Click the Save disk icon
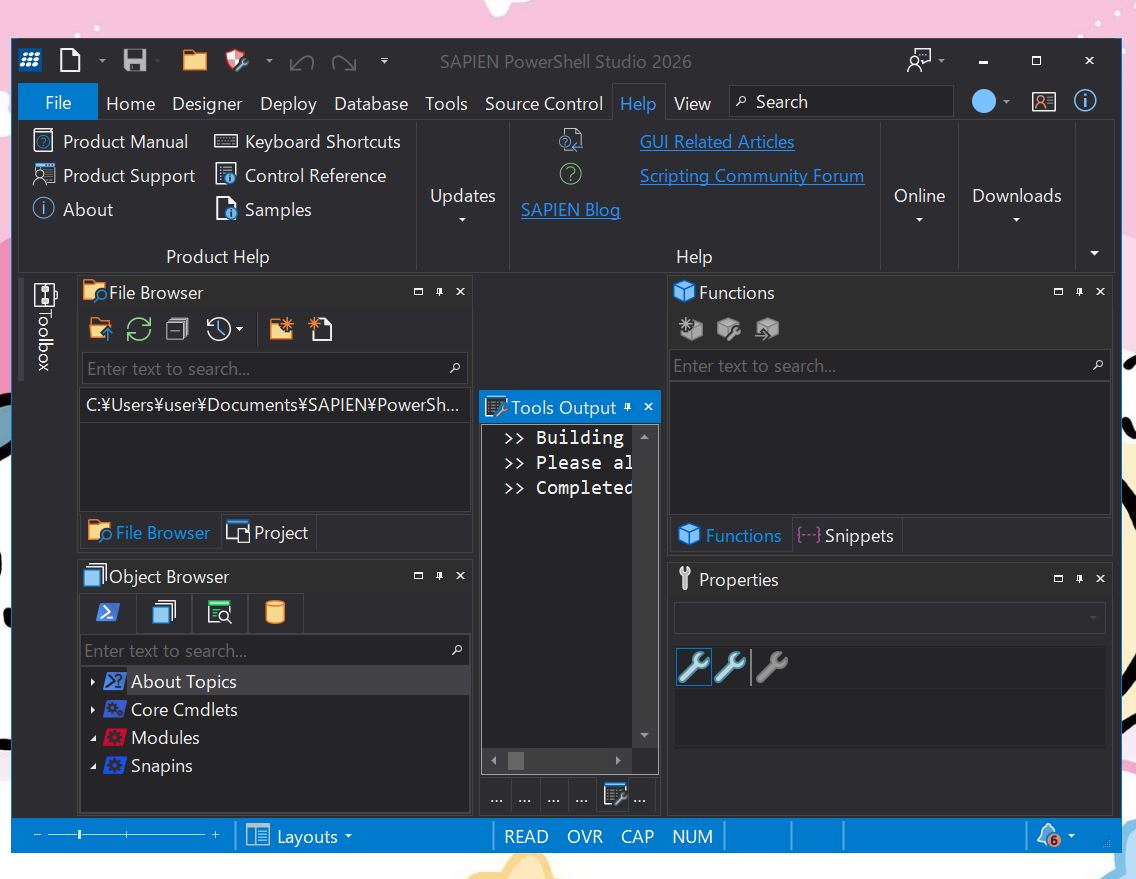This screenshot has height=879, width=1136. (x=135, y=60)
